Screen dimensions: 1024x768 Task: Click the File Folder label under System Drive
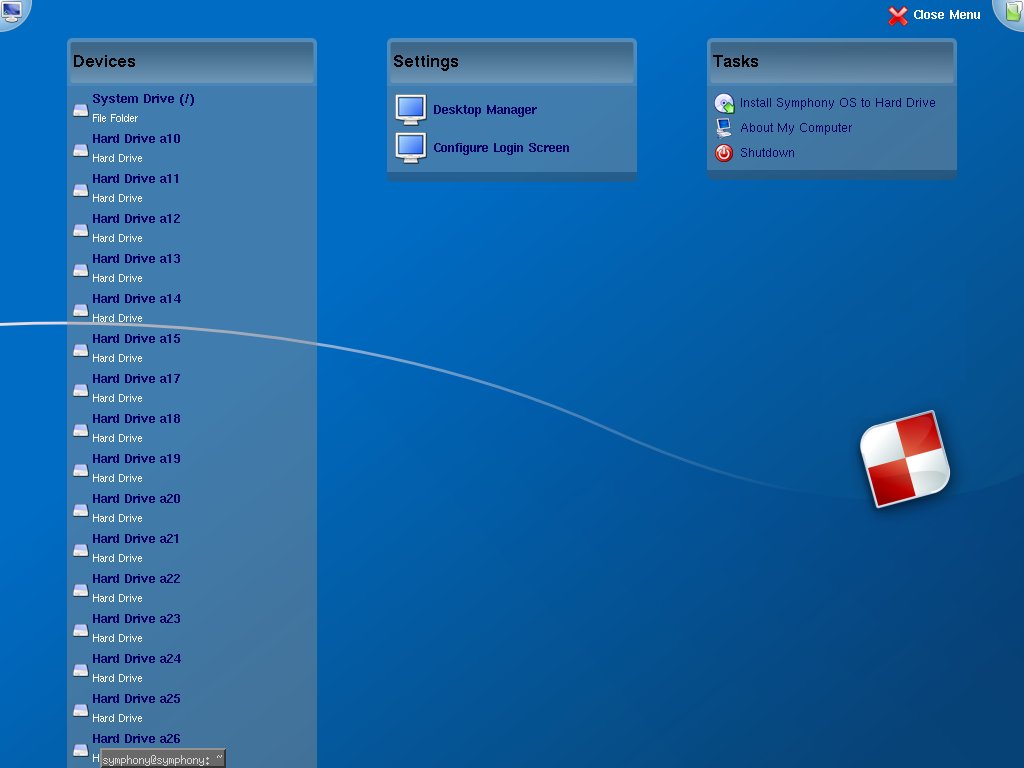click(x=115, y=118)
